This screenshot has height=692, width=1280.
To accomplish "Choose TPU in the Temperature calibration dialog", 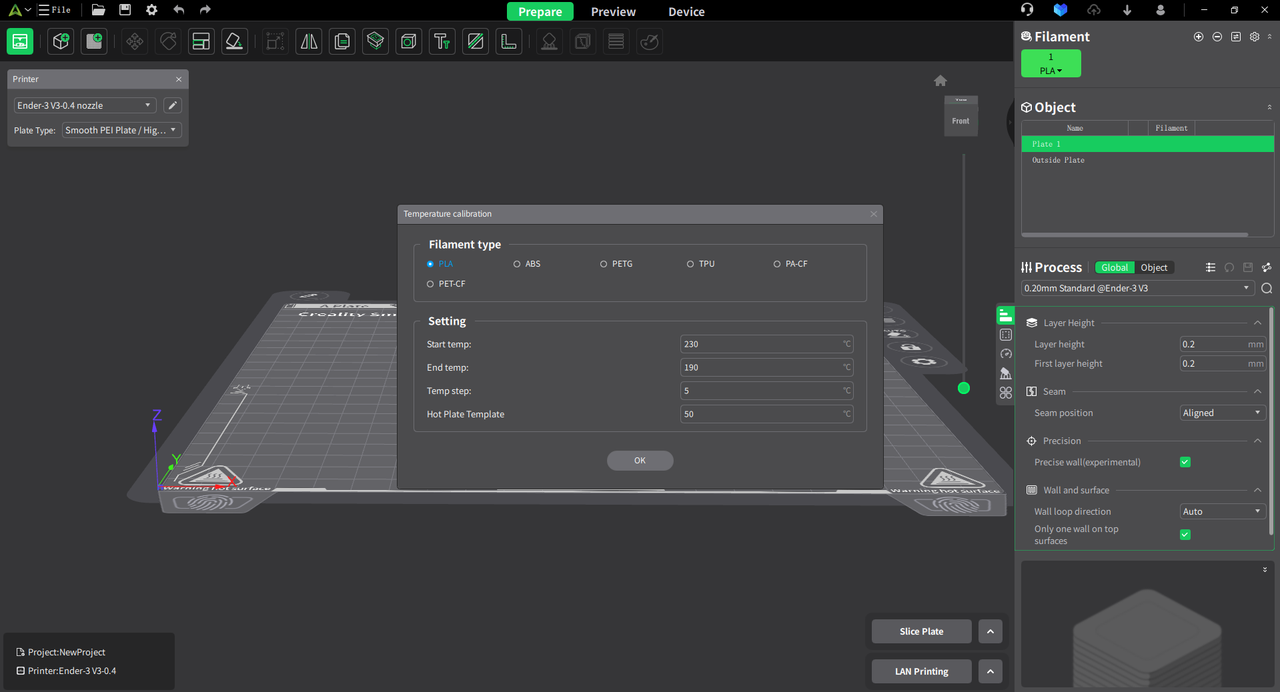I will (690, 263).
